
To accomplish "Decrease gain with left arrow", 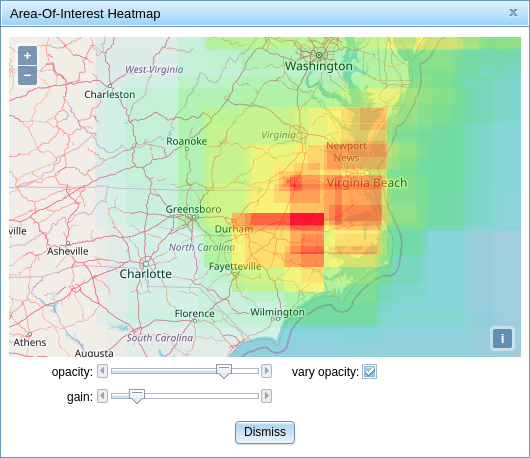I will (x=102, y=396).
